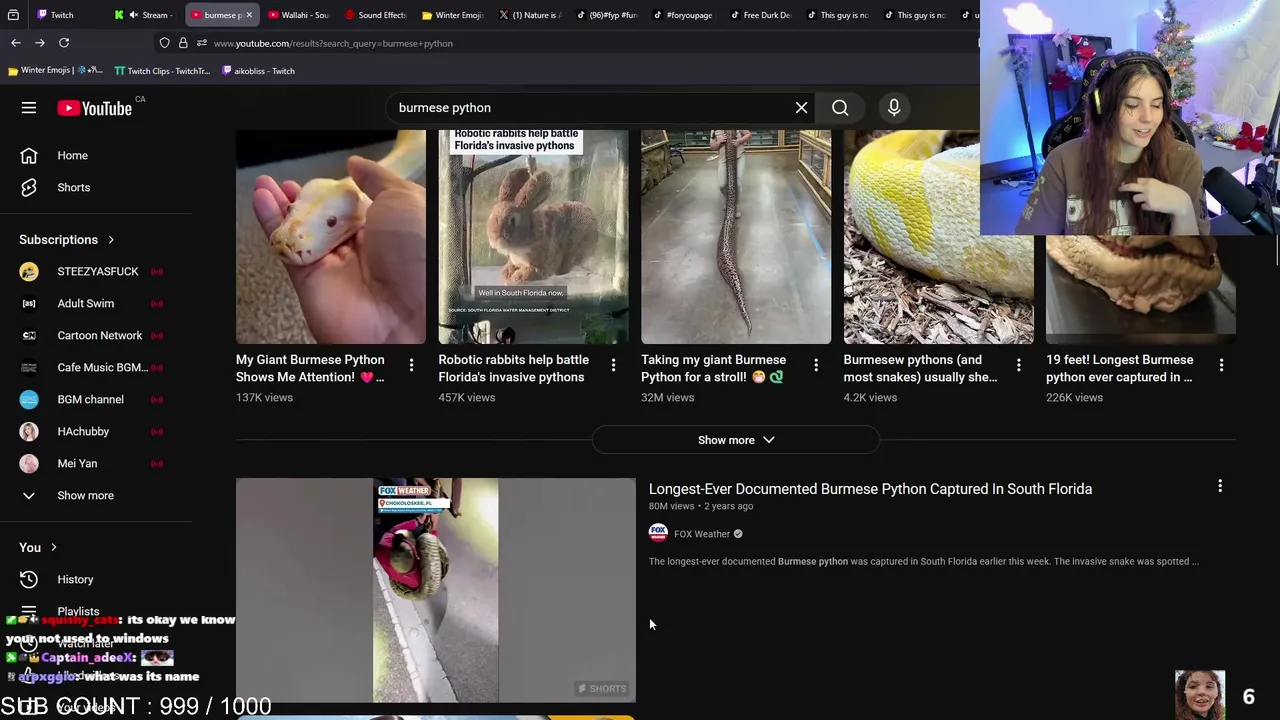Viewport: 1280px width, 720px height.
Task: Play the Robotic rabbits short thumbnail
Action: [533, 237]
